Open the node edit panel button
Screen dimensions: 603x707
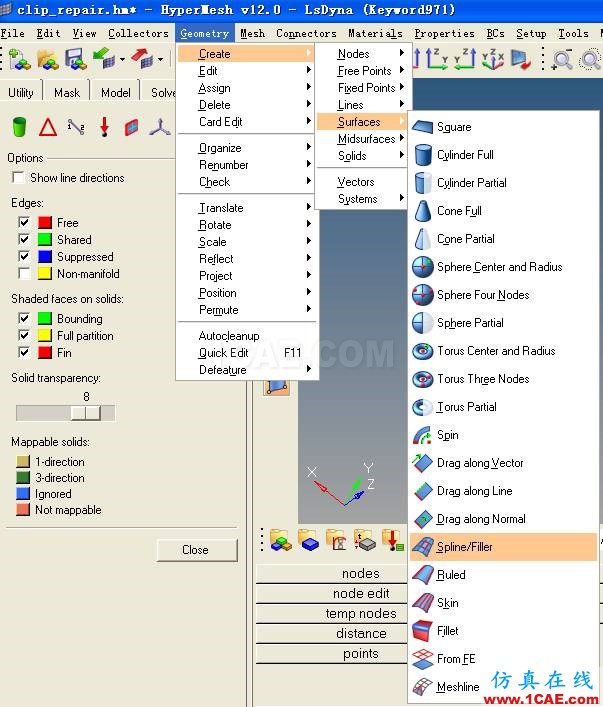(x=331, y=593)
